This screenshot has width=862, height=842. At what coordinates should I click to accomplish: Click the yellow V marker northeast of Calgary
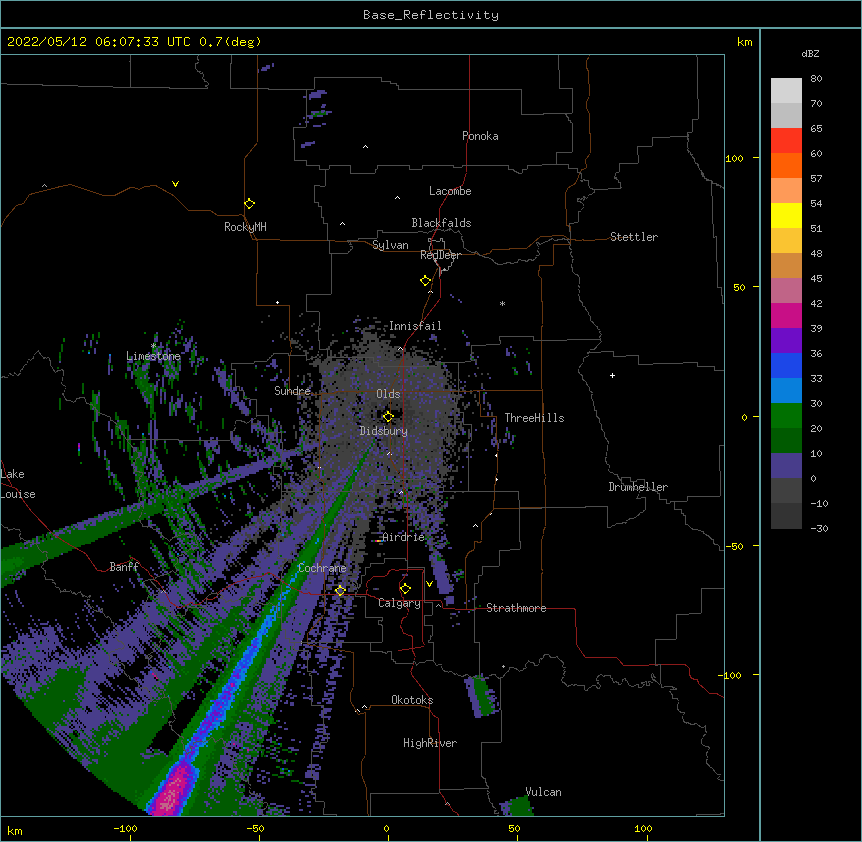429,584
